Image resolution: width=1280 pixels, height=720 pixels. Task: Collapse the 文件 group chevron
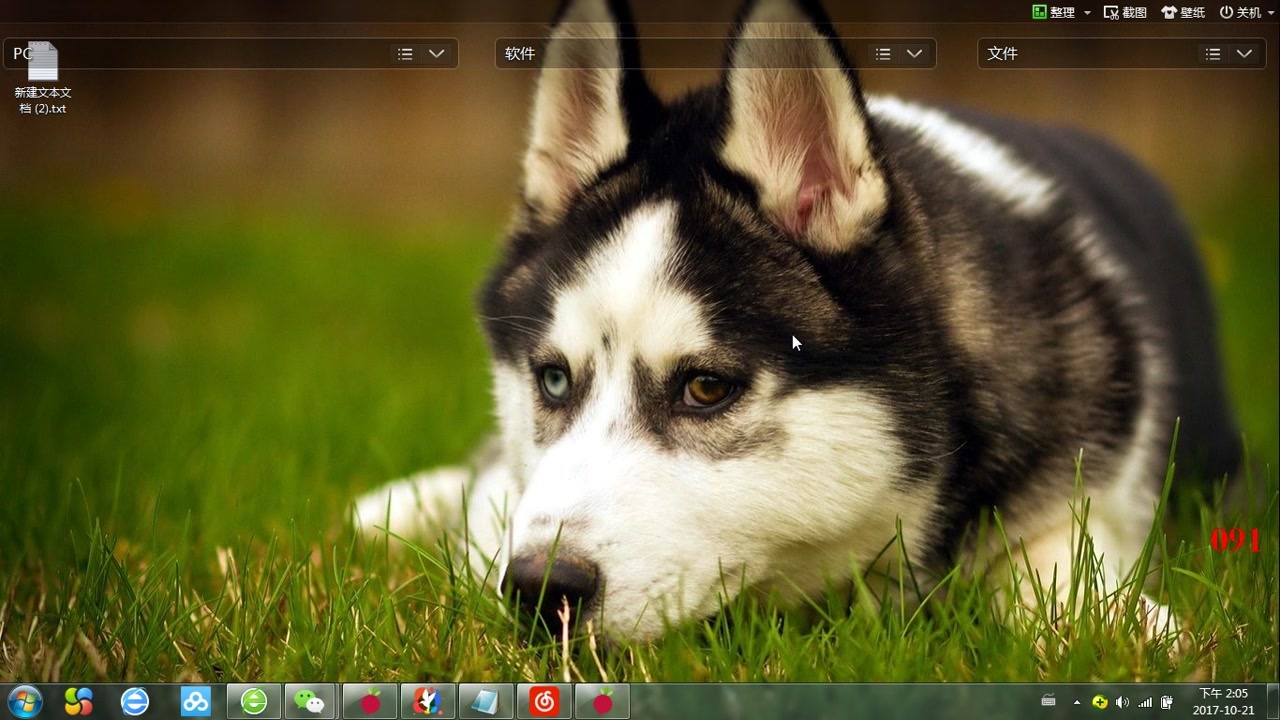tap(1244, 54)
